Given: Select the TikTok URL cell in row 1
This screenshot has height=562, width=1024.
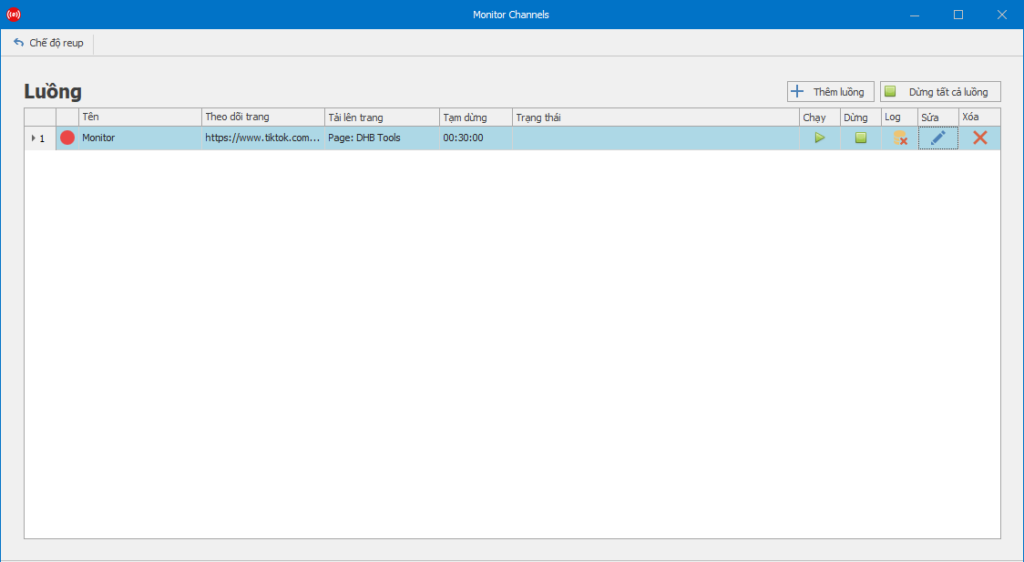Looking at the screenshot, I should click(262, 138).
